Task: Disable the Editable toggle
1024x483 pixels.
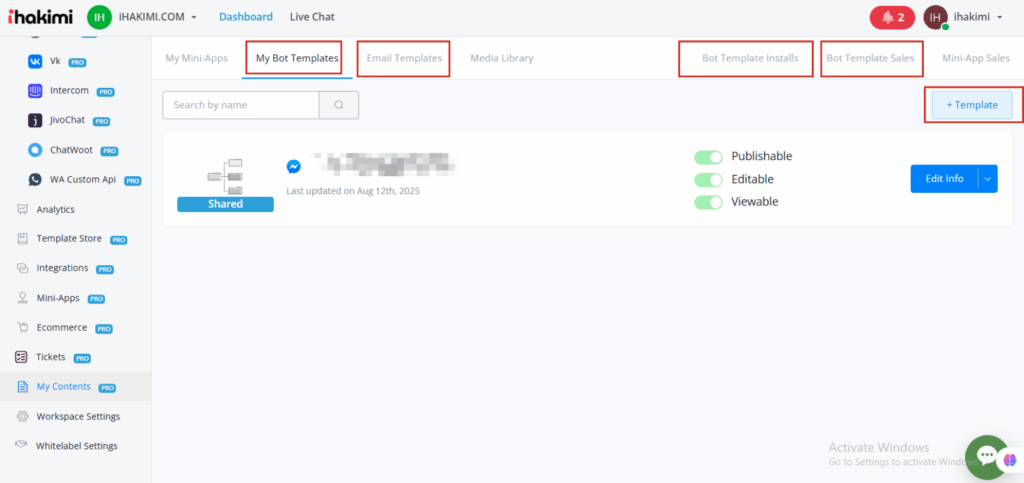Action: point(708,180)
